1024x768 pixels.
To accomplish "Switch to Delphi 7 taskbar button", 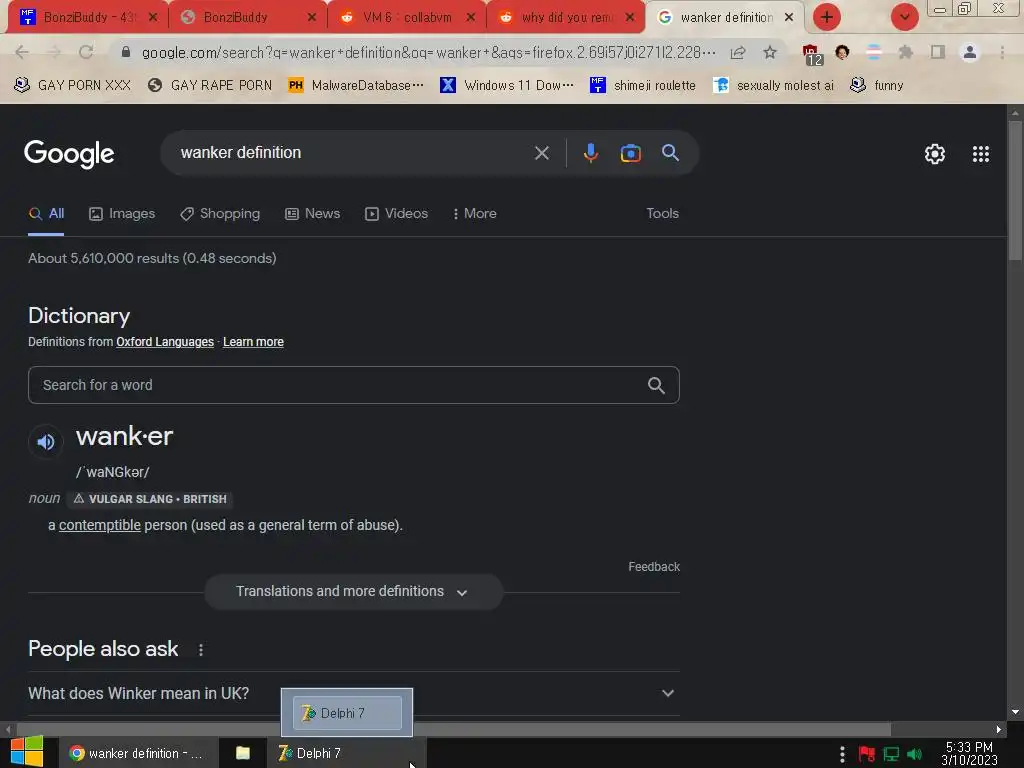I will 346,753.
